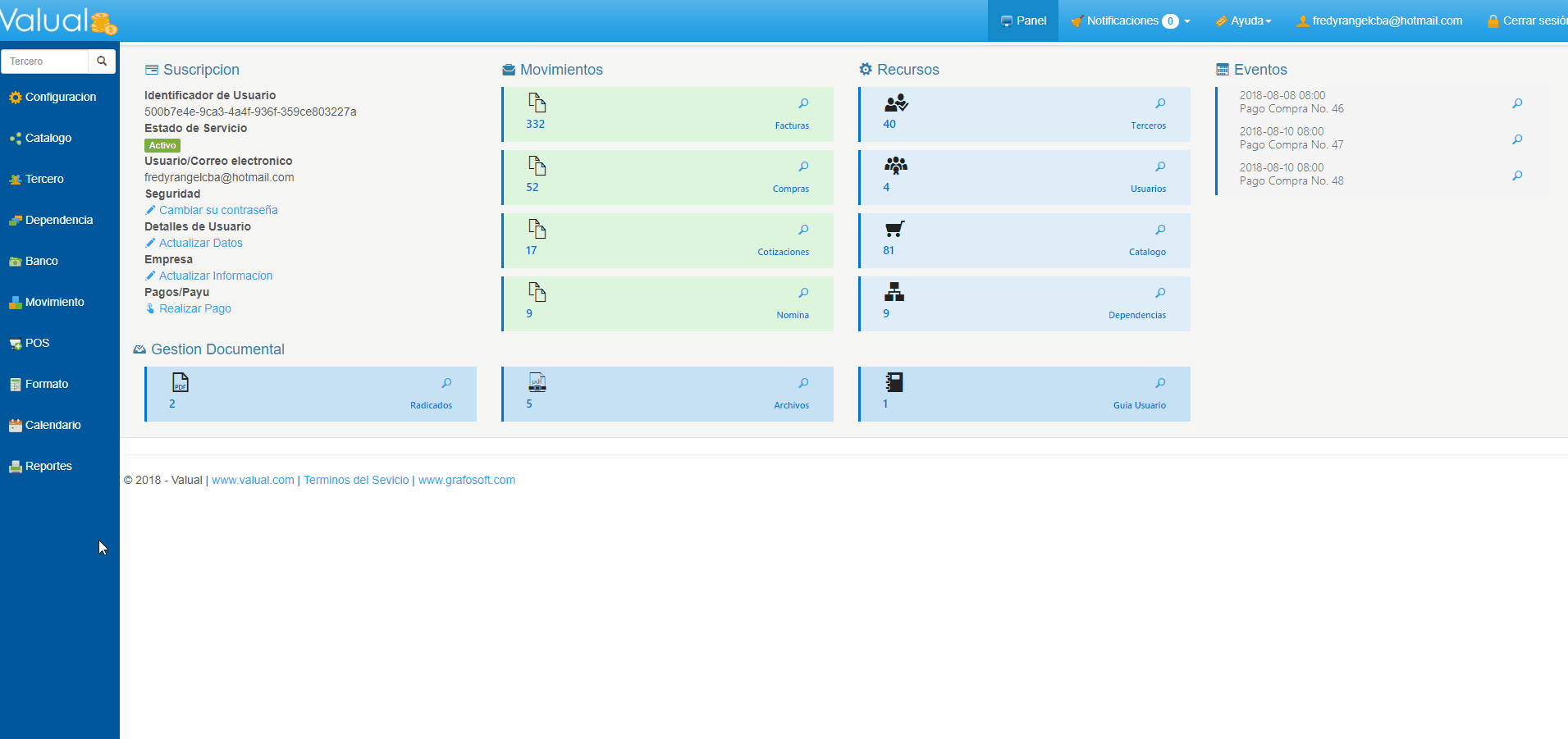Focus the Tercero search input field
Screen dimensions: 1568x739
pyautogui.click(x=45, y=62)
